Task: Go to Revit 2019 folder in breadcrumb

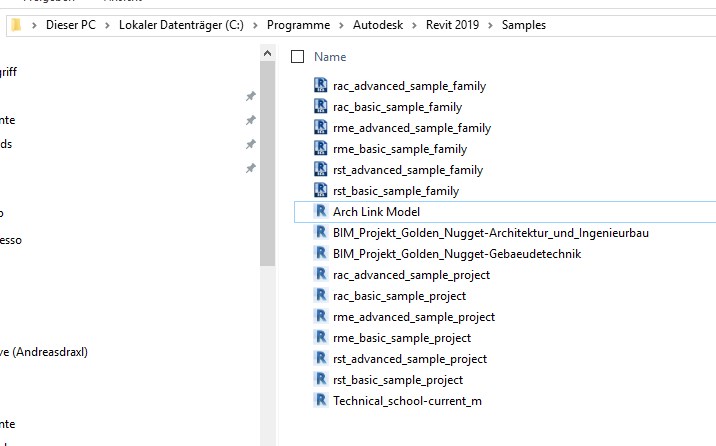Action: (x=452, y=25)
